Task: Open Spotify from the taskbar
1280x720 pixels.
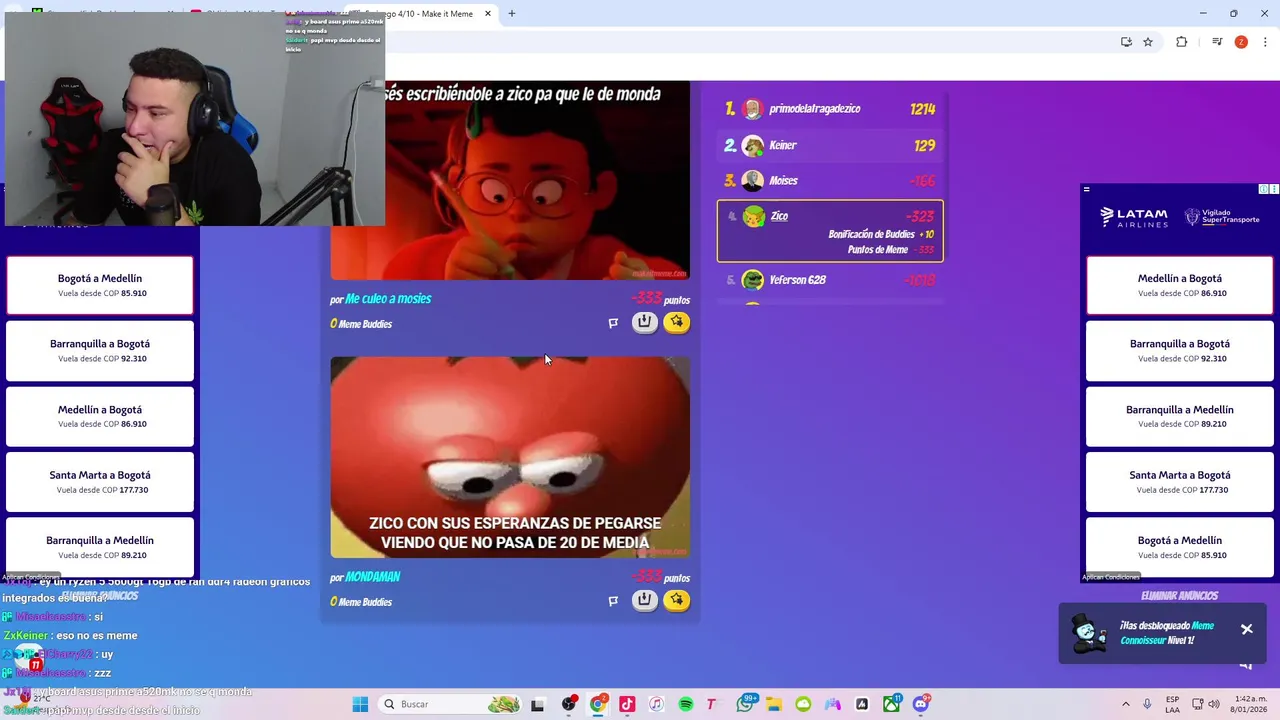Action: (686, 704)
